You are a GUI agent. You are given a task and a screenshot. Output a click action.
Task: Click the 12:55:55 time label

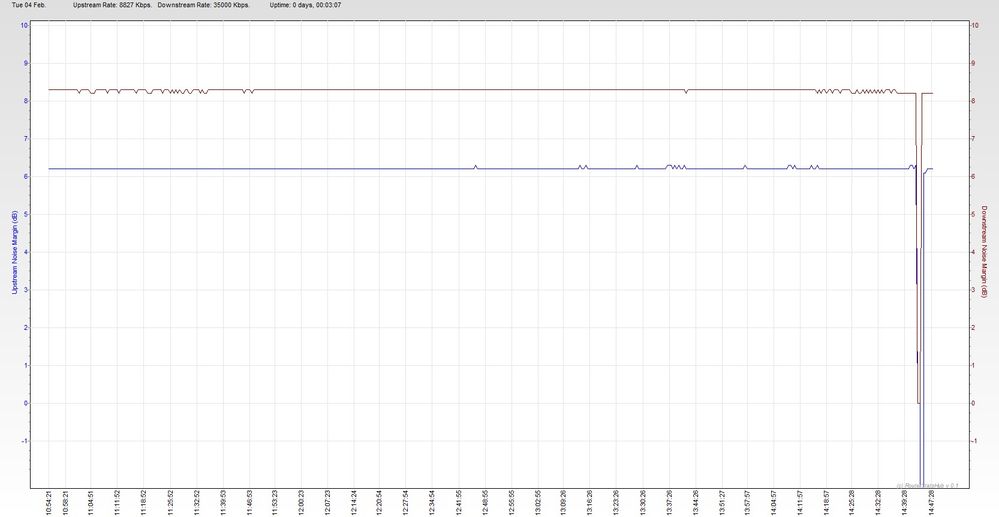click(x=511, y=503)
